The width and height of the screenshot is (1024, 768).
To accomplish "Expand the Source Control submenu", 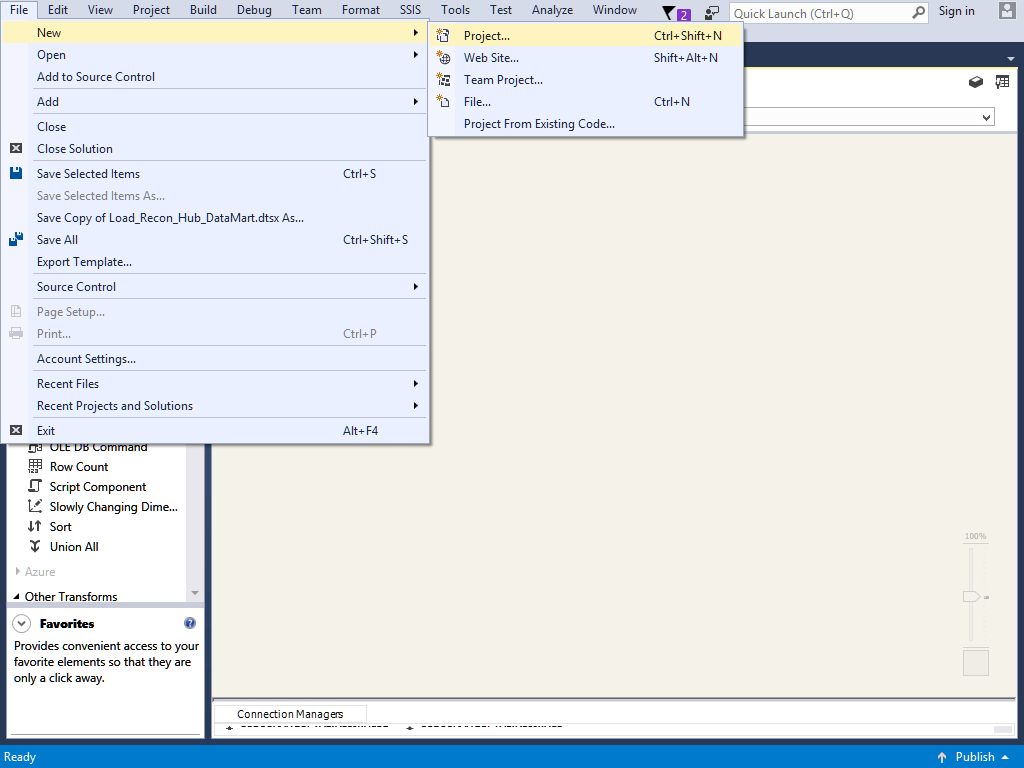I will pyautogui.click(x=415, y=287).
